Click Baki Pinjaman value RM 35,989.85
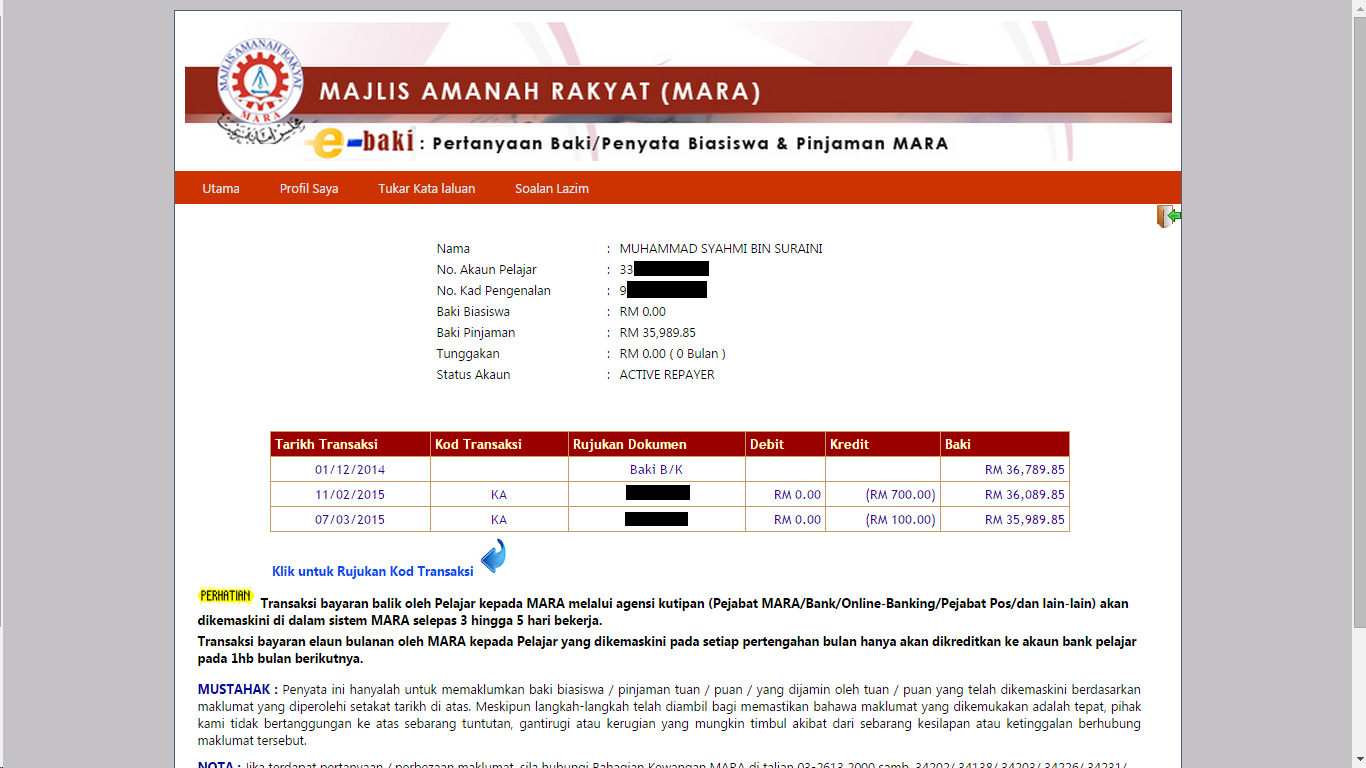Viewport: 1366px width, 768px height. point(657,333)
